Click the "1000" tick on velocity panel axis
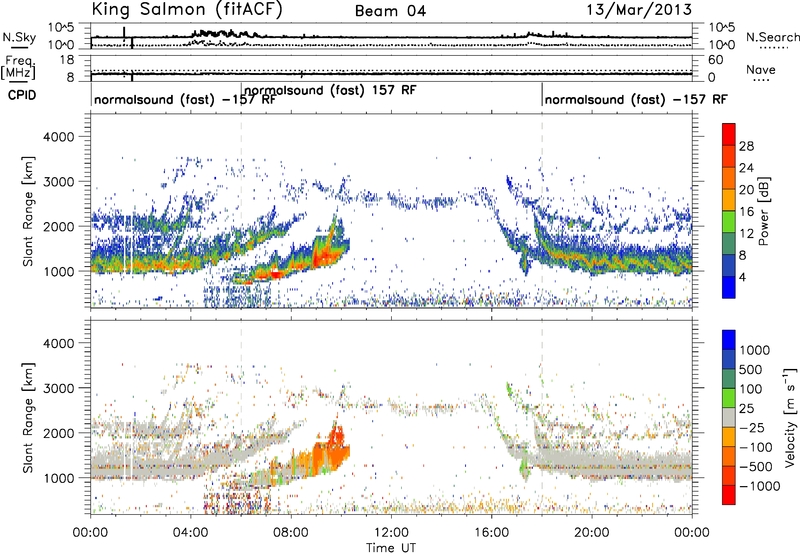The width and height of the screenshot is (800, 554). (x=58, y=478)
